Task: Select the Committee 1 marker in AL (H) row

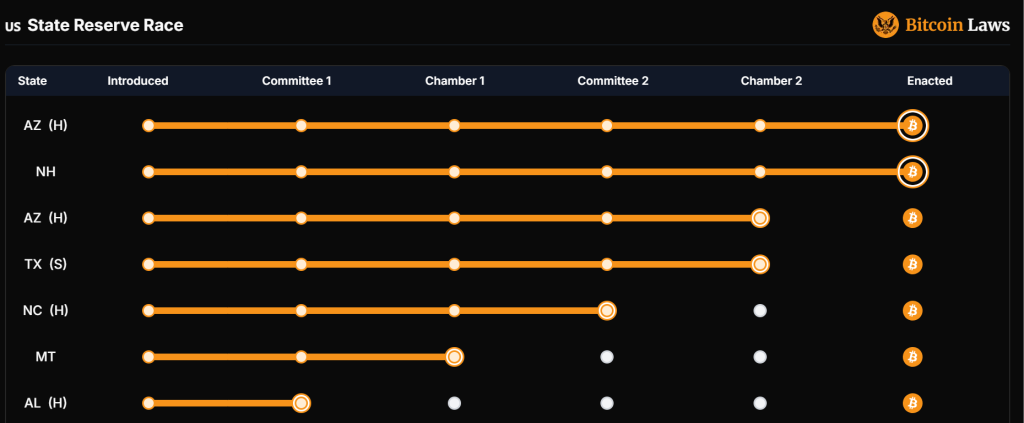Action: coord(301,403)
